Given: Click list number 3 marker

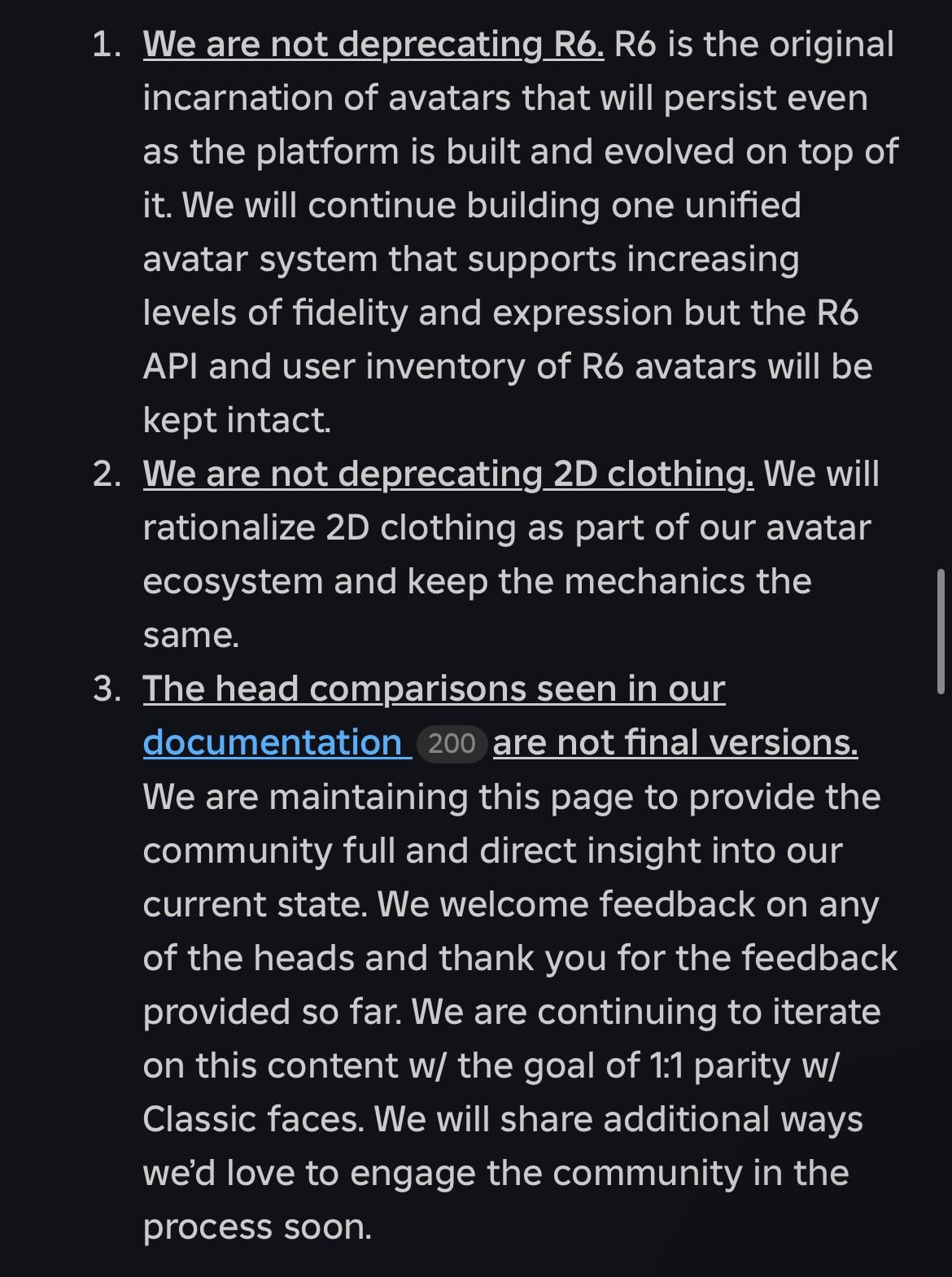Looking at the screenshot, I should 107,689.
